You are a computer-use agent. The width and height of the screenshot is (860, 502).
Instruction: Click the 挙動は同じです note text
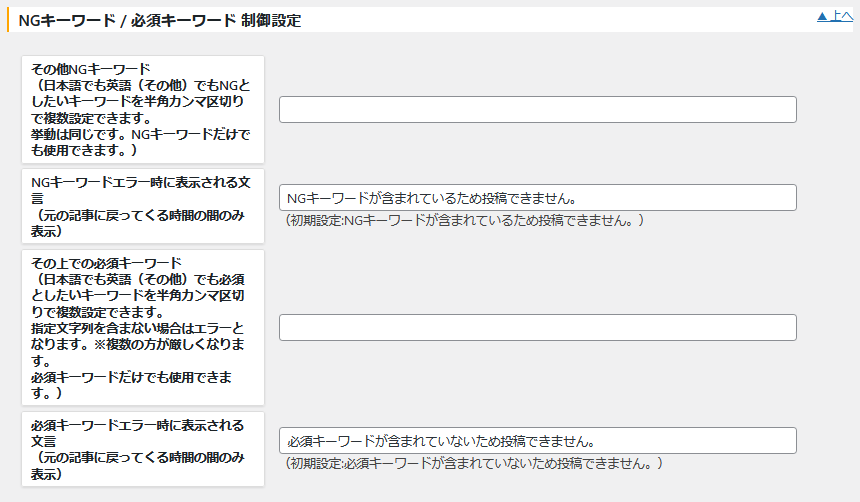pyautogui.click(x=138, y=135)
